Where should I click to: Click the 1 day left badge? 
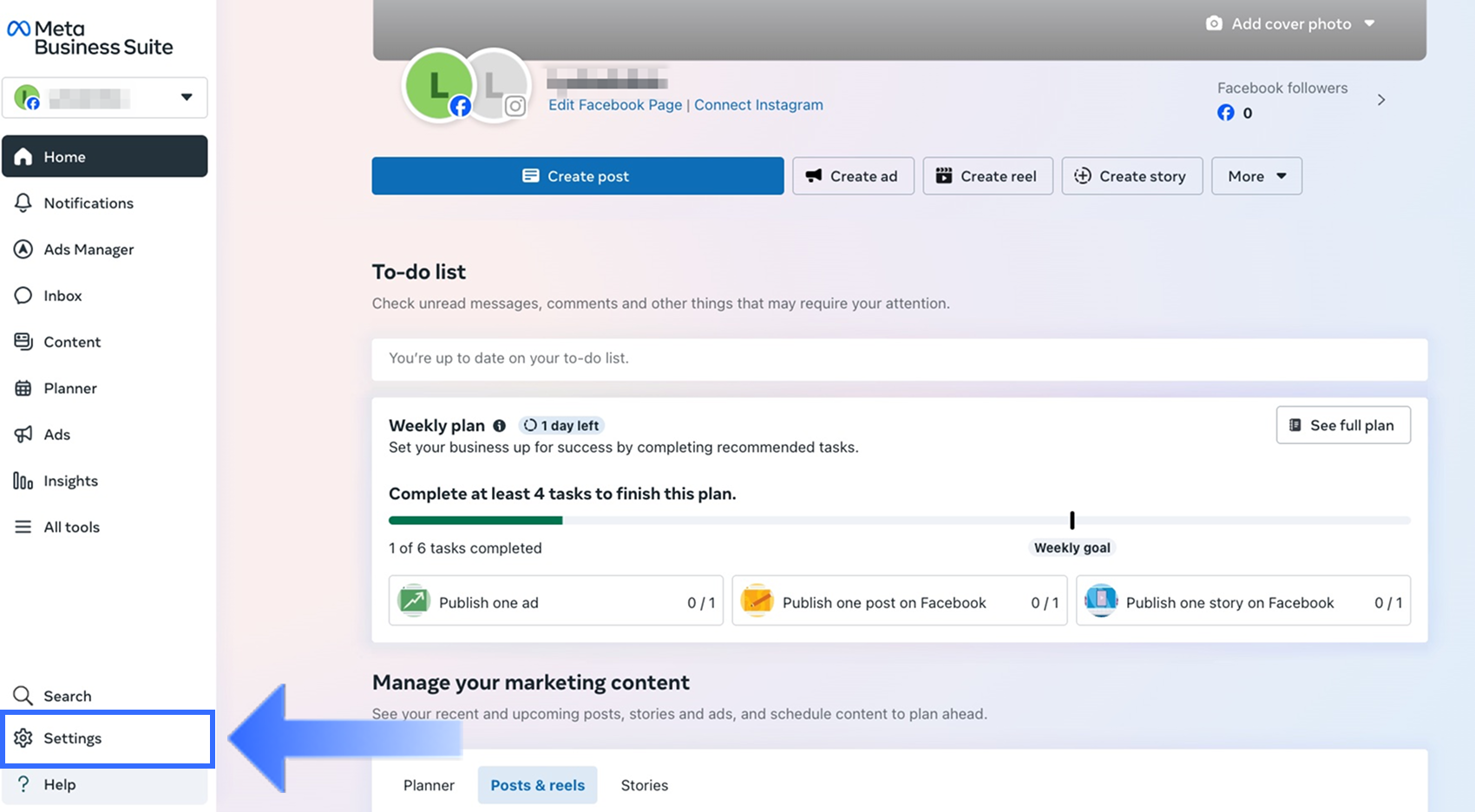(561, 426)
